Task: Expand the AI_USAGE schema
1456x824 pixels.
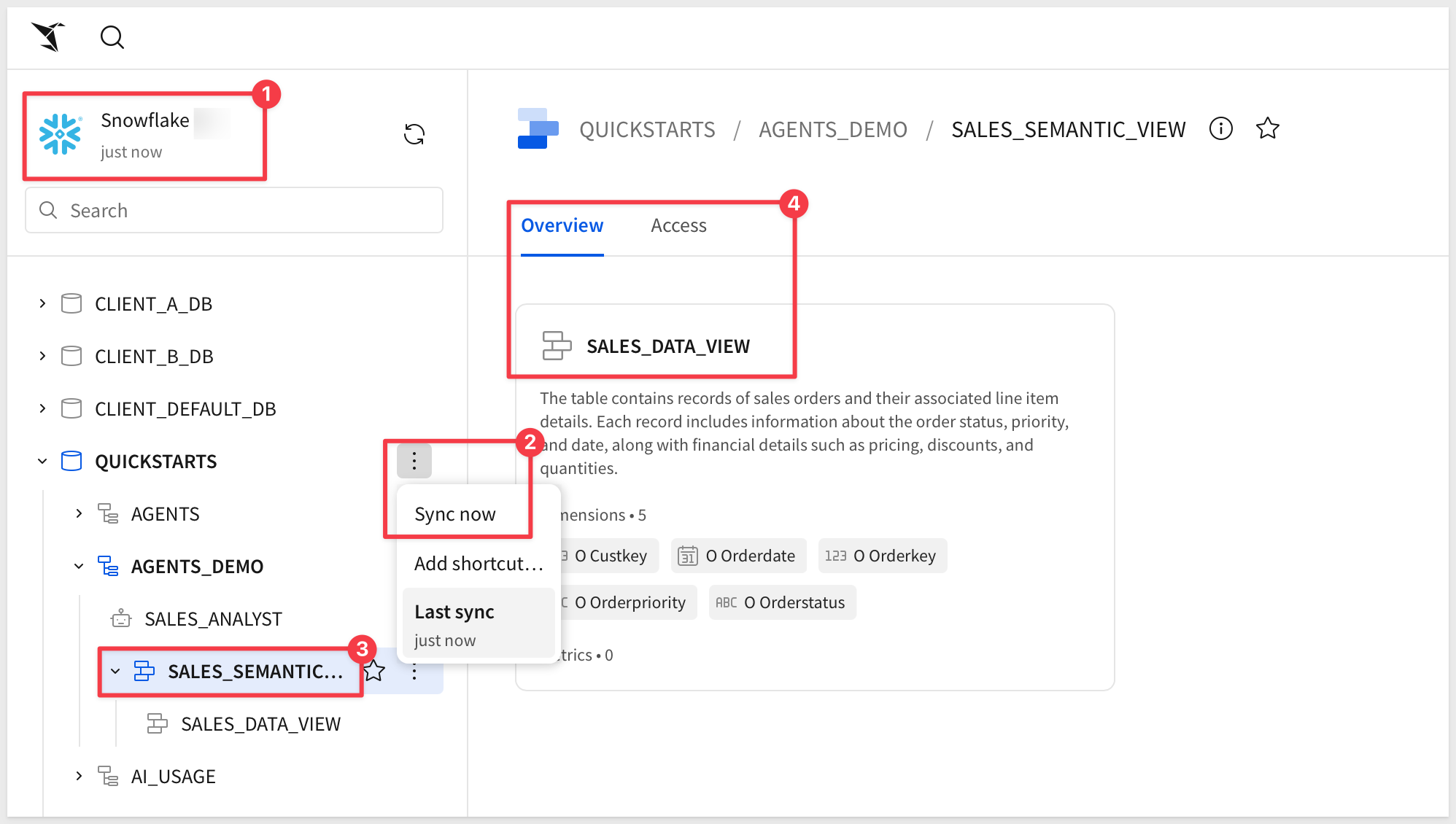Action: click(79, 776)
